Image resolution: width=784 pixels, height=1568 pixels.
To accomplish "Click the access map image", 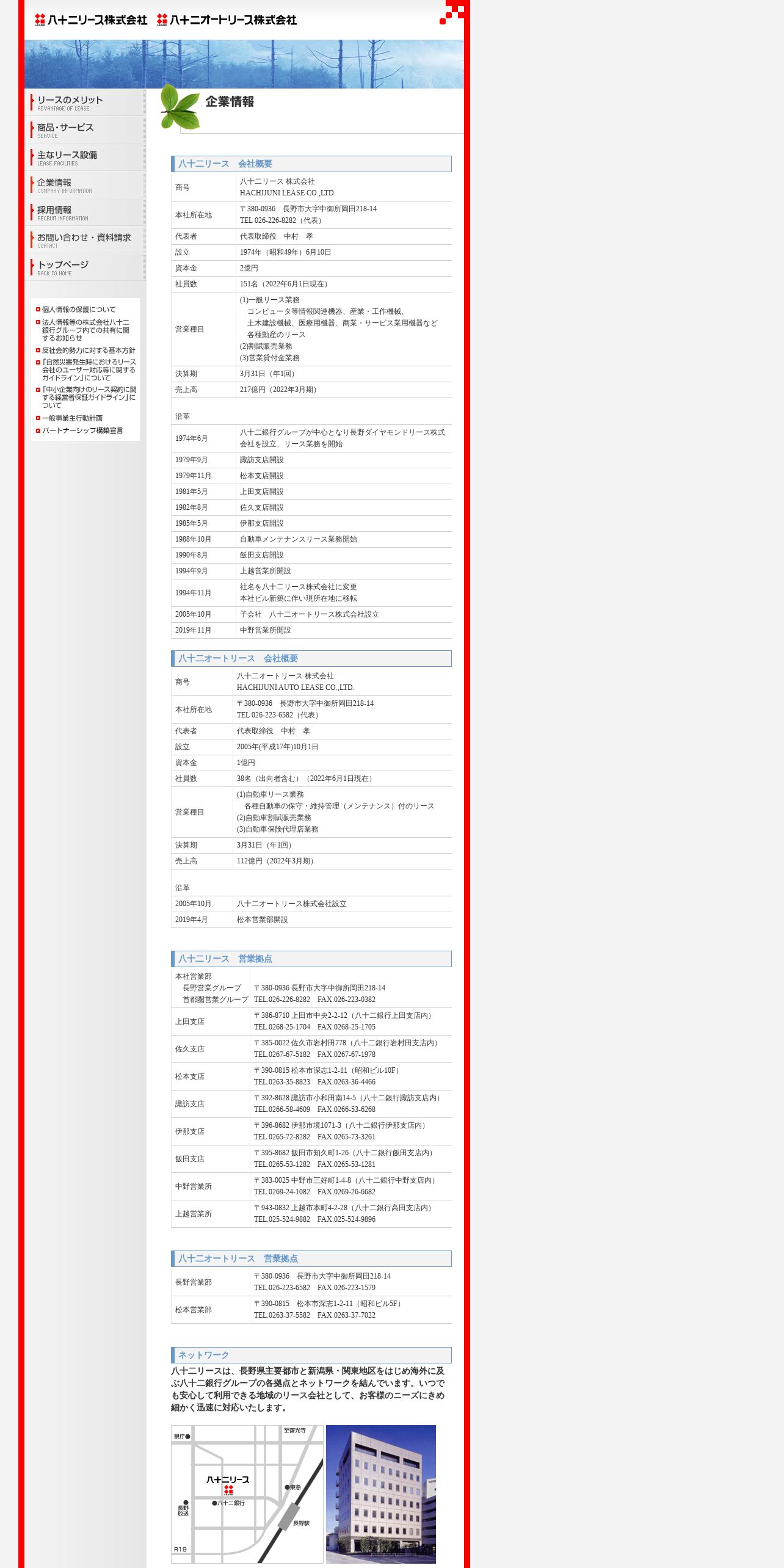I will tap(247, 1494).
